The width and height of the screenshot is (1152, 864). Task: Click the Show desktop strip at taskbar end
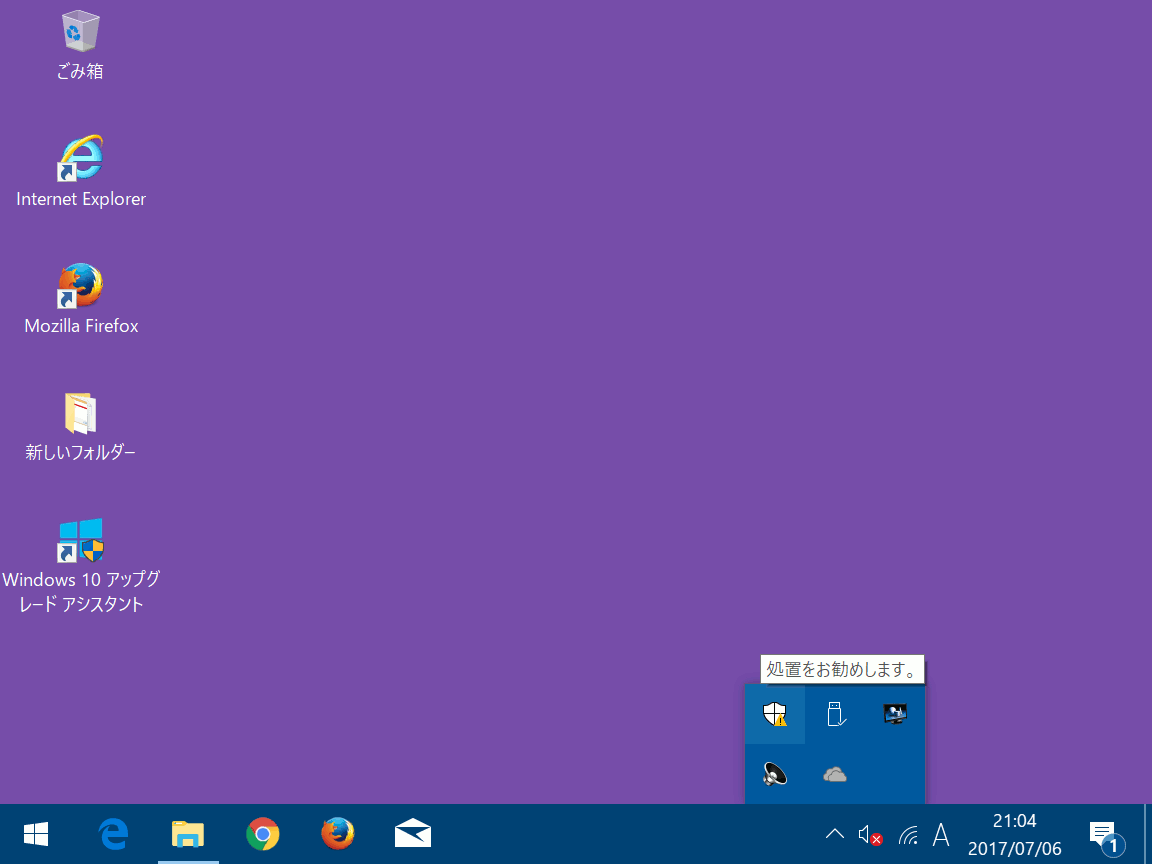(x=1148, y=834)
